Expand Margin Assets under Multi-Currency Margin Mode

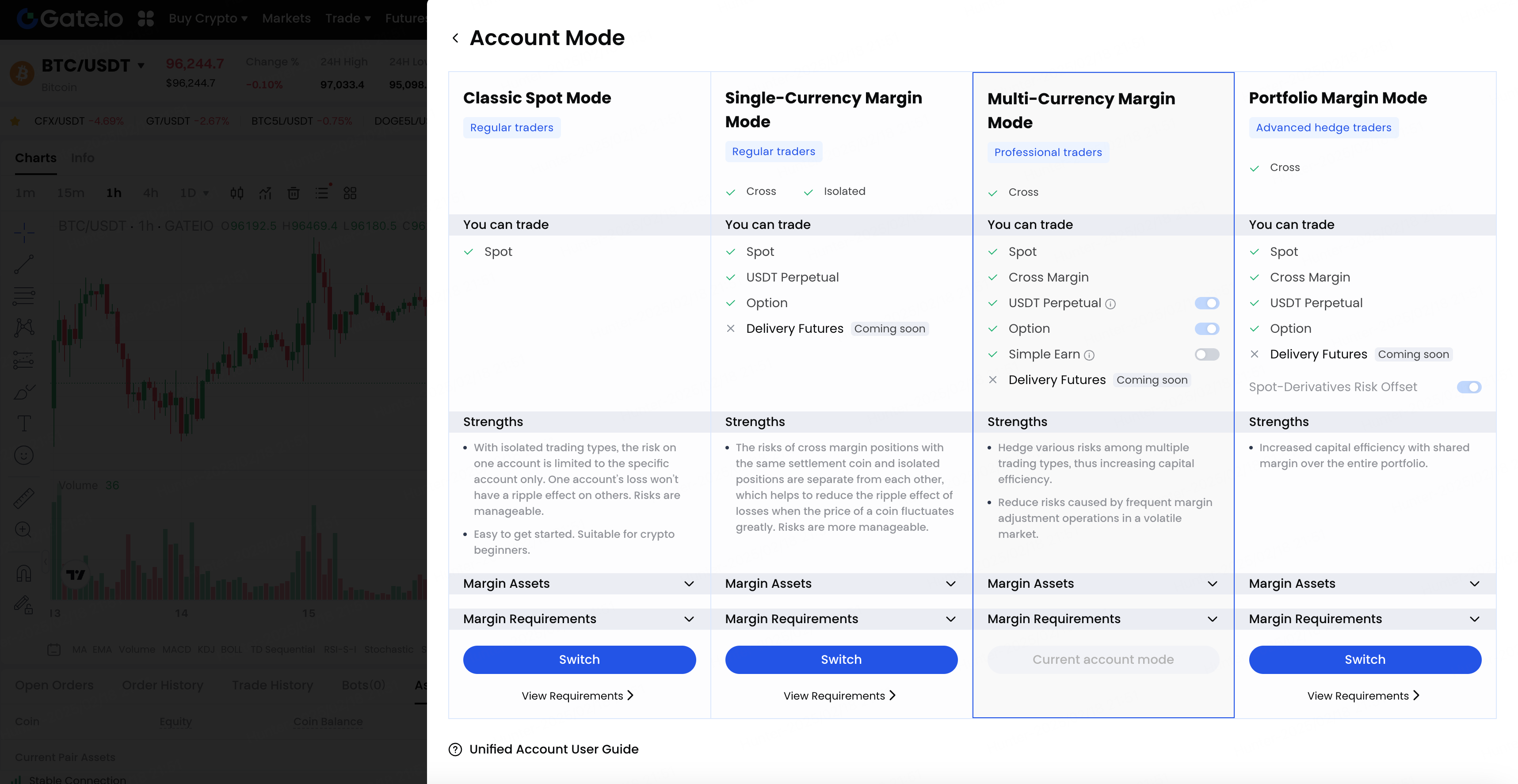click(1212, 584)
